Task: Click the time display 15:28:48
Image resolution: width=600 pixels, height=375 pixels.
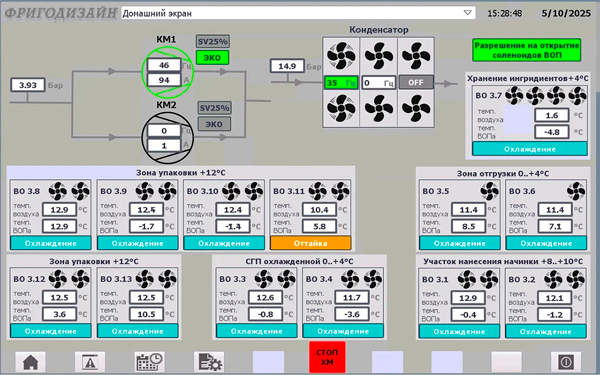Action: coord(504,13)
